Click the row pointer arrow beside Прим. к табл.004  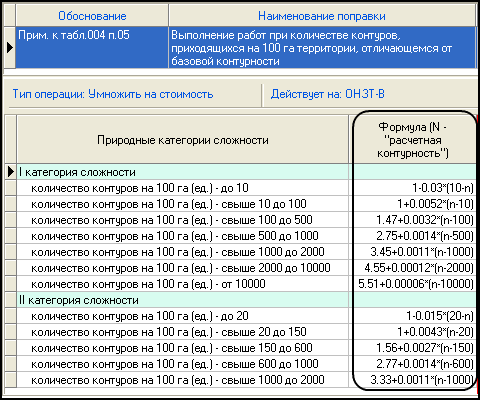pyautogui.click(x=10, y=48)
